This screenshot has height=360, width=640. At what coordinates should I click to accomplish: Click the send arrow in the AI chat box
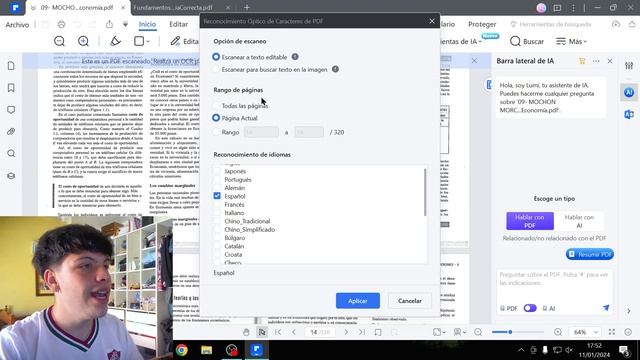click(606, 308)
